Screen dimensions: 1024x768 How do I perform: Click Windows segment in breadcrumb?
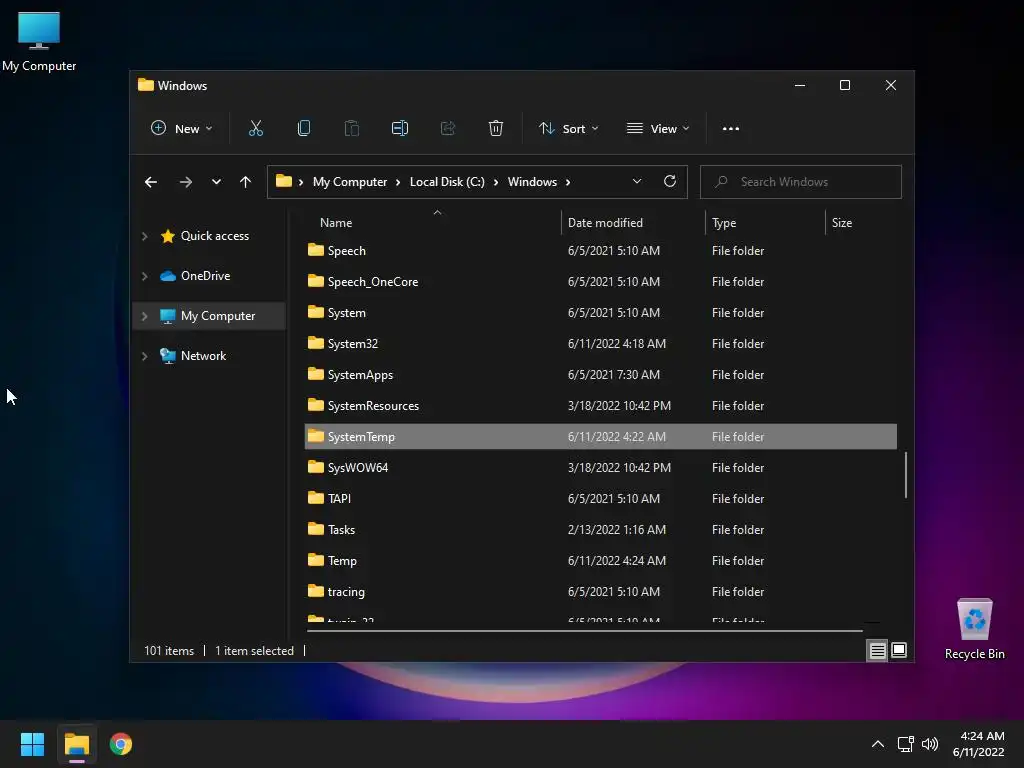pos(532,182)
